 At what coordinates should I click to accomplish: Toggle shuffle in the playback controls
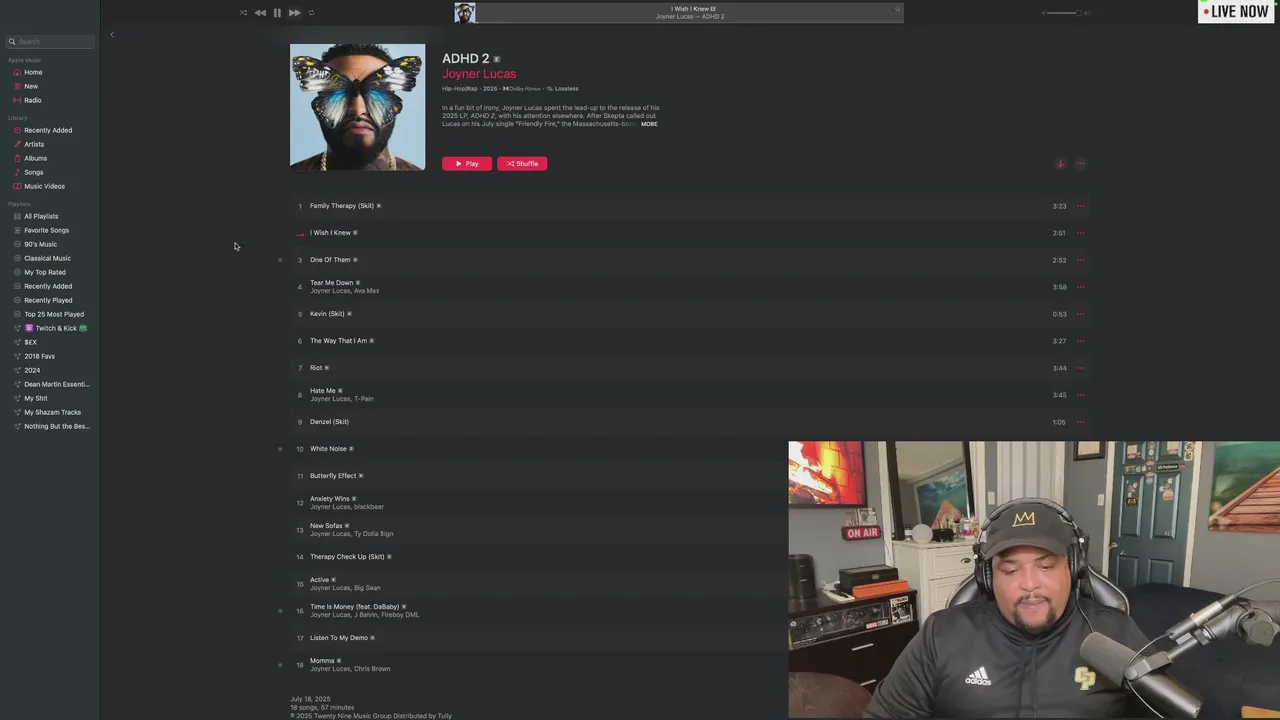[243, 13]
